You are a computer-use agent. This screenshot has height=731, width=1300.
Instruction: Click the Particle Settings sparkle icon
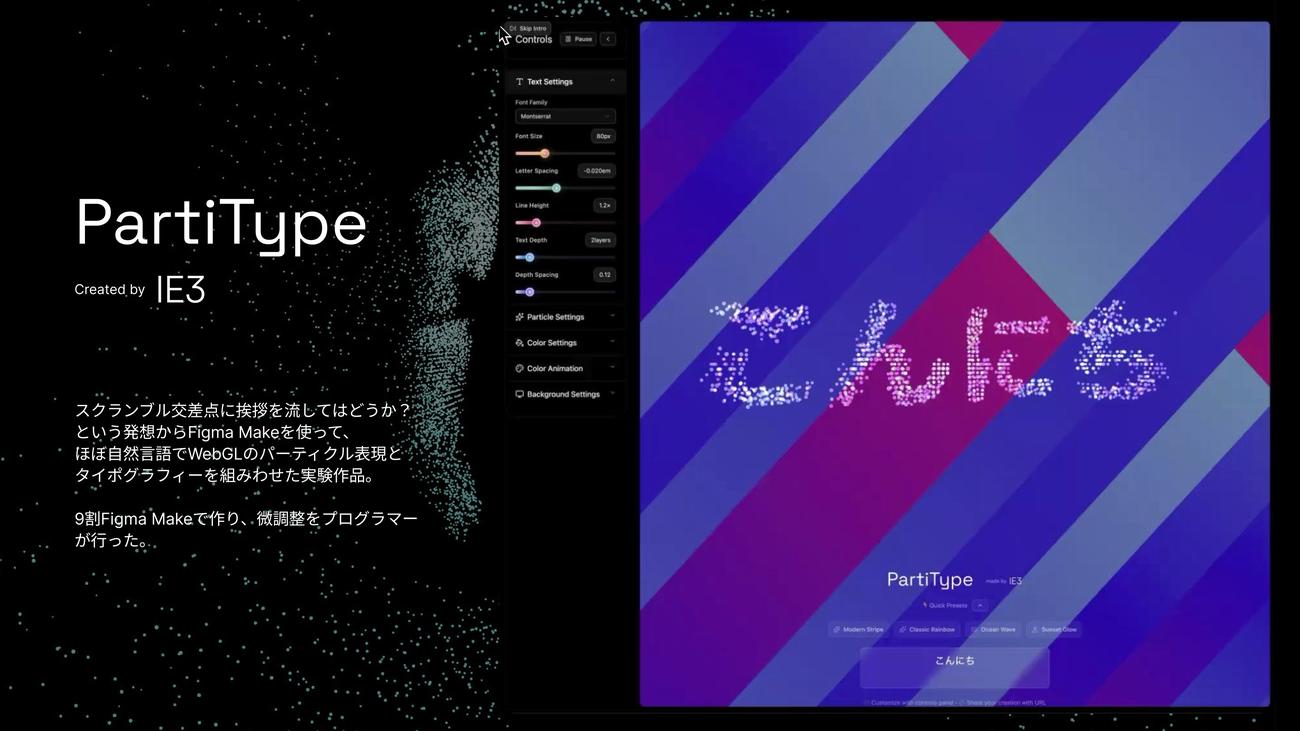519,317
